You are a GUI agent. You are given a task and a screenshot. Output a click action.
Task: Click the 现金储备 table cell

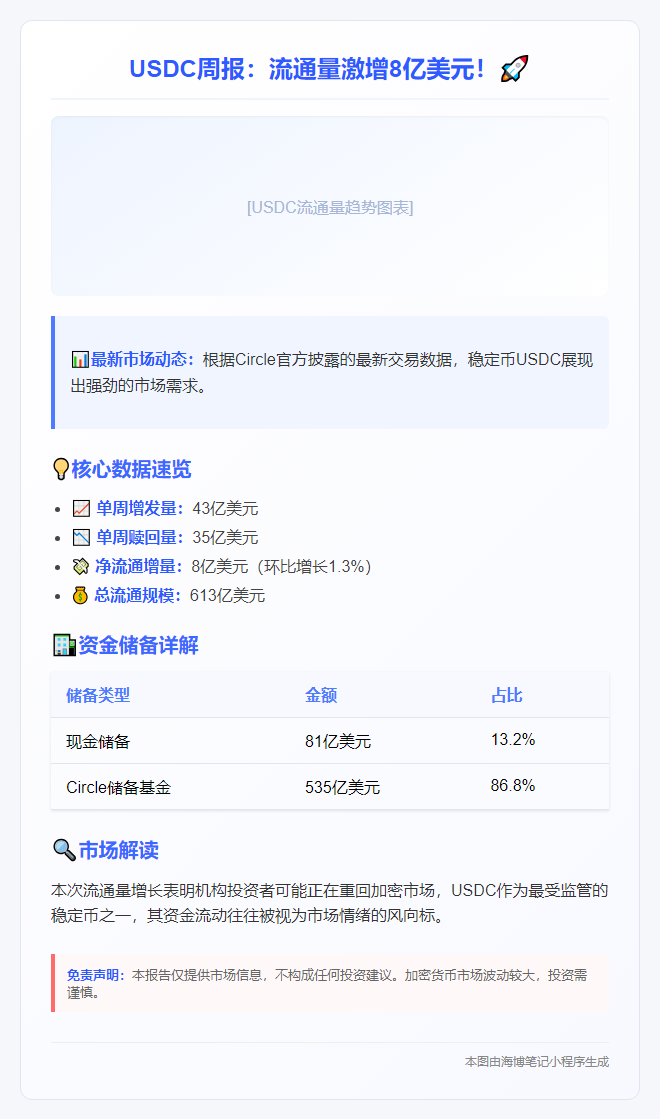coord(98,741)
